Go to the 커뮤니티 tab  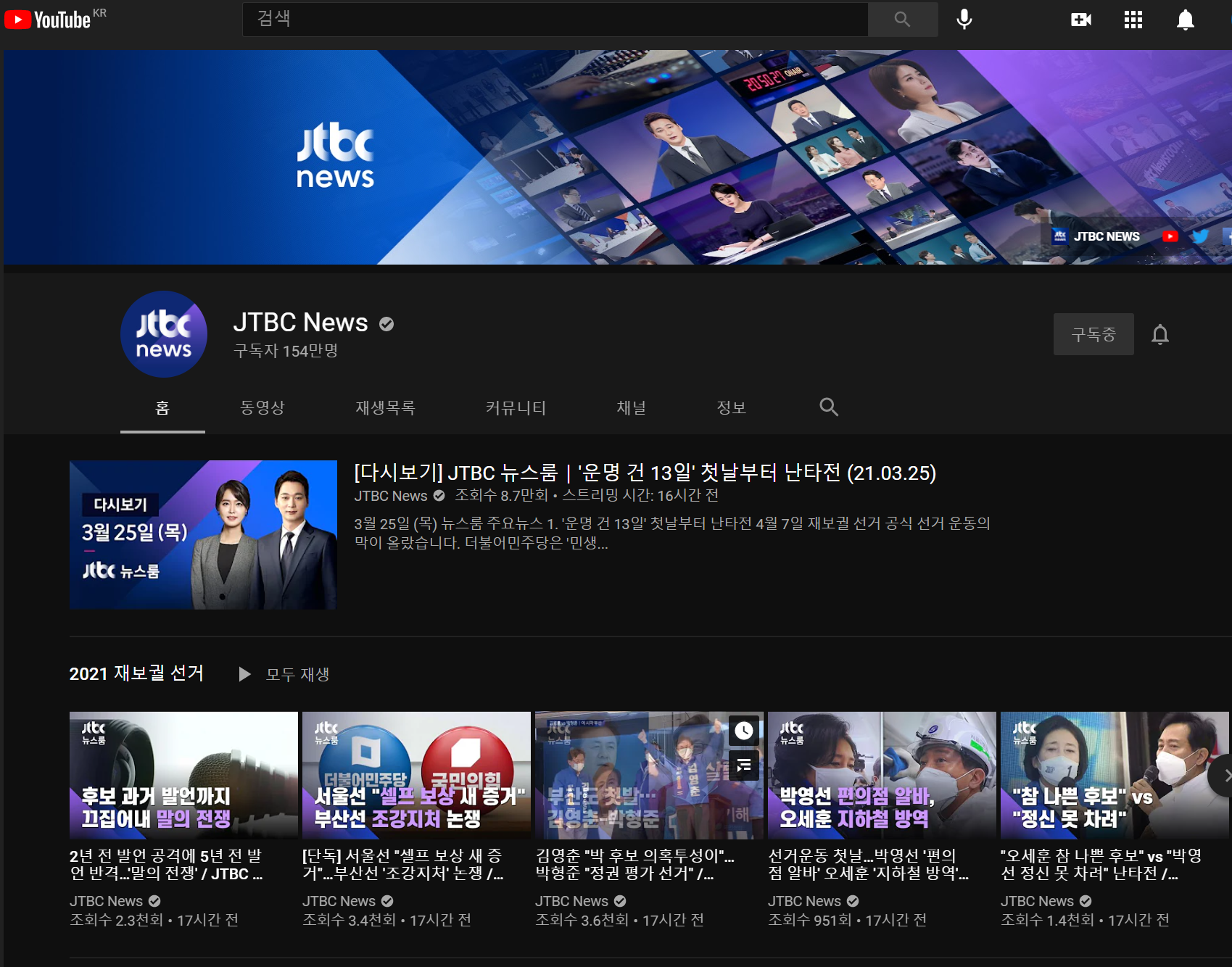point(516,408)
